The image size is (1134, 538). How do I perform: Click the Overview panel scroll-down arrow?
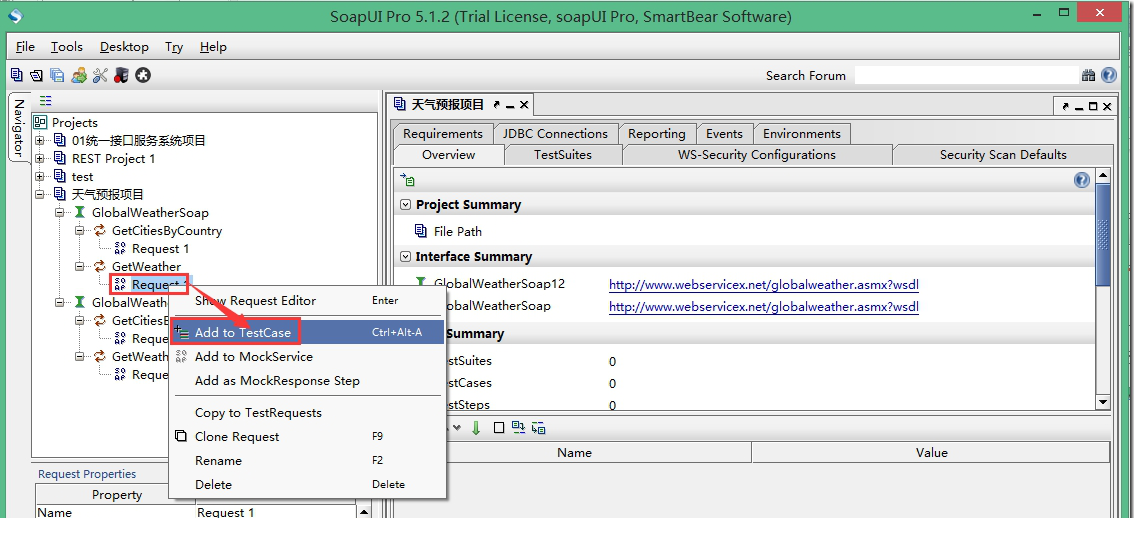coord(1102,402)
